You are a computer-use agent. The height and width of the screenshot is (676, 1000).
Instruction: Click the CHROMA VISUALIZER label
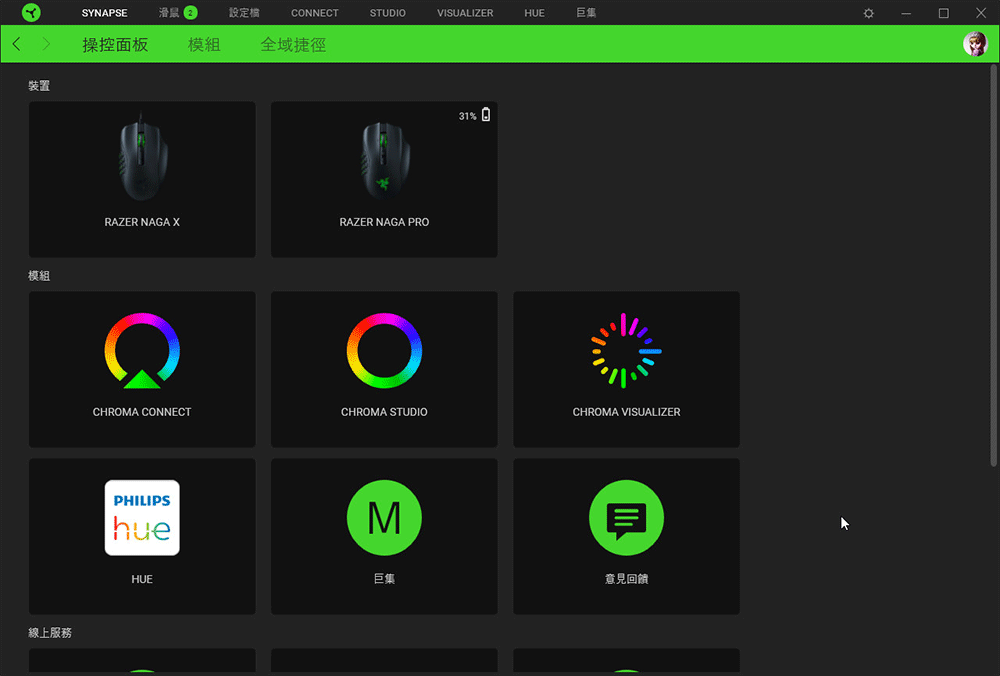point(626,412)
